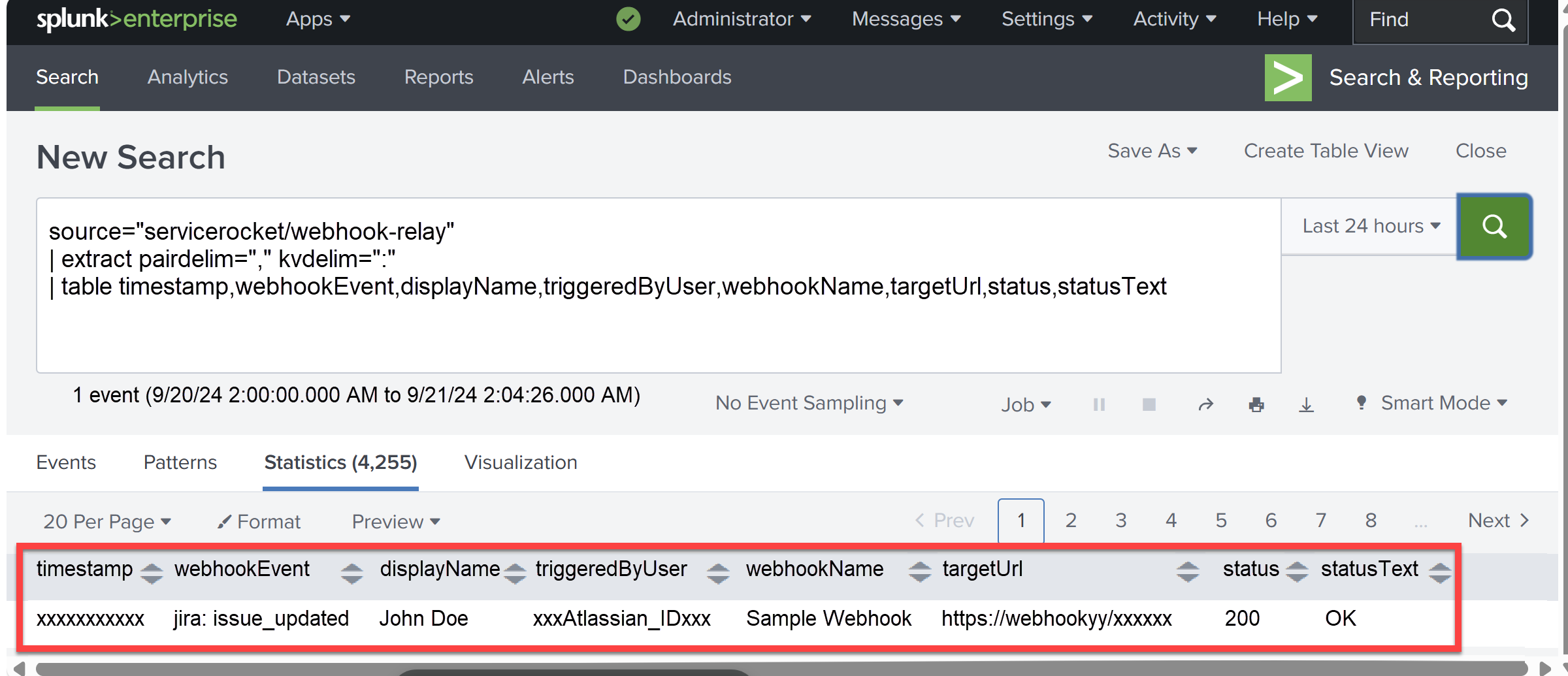The width and height of the screenshot is (1568, 676).
Task: Click the Splunk enterprise logo
Action: point(137,20)
